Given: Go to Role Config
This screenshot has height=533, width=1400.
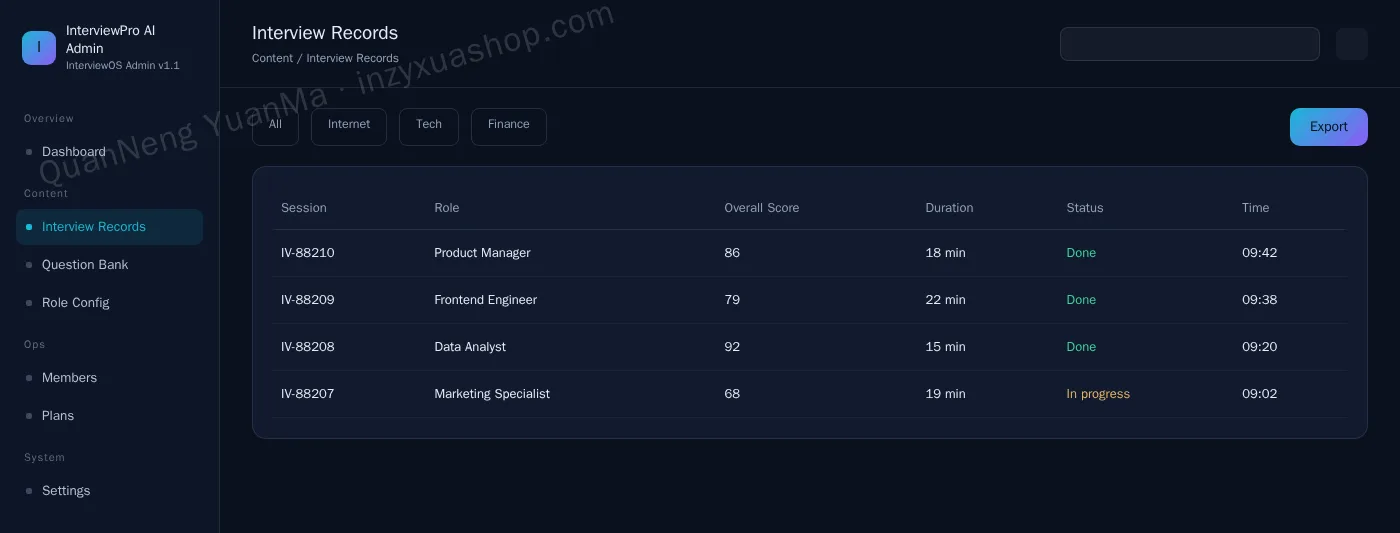Looking at the screenshot, I should point(109,303).
